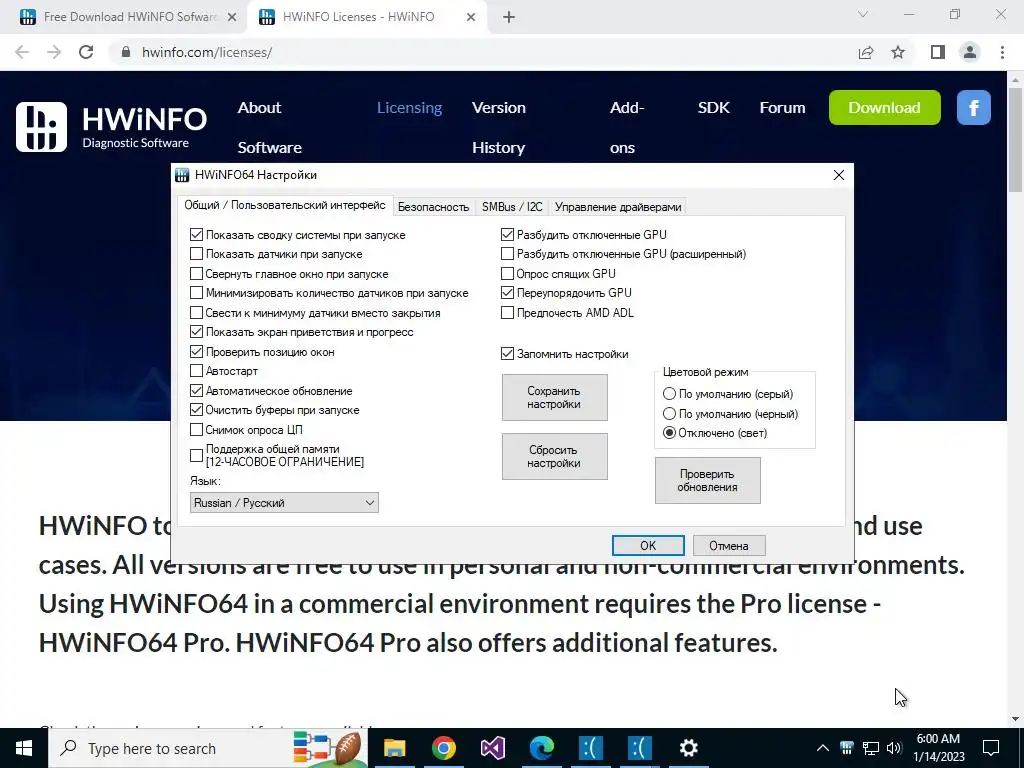Select 'По умолчанию (серый)' color mode

669,394
